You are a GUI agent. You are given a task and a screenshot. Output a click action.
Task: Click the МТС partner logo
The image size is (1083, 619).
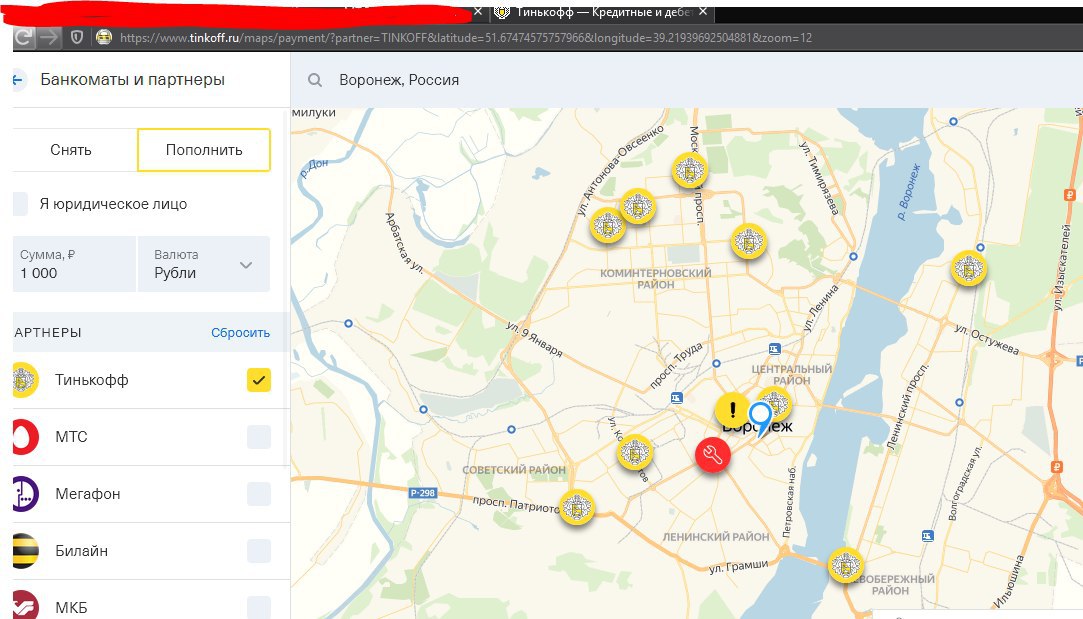[25, 437]
